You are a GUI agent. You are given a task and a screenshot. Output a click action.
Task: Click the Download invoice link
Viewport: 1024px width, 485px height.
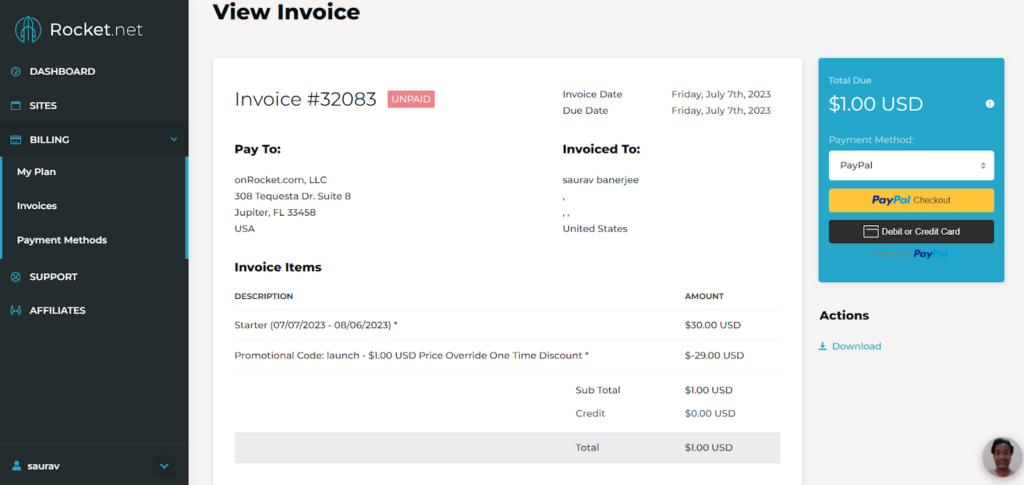(x=856, y=347)
